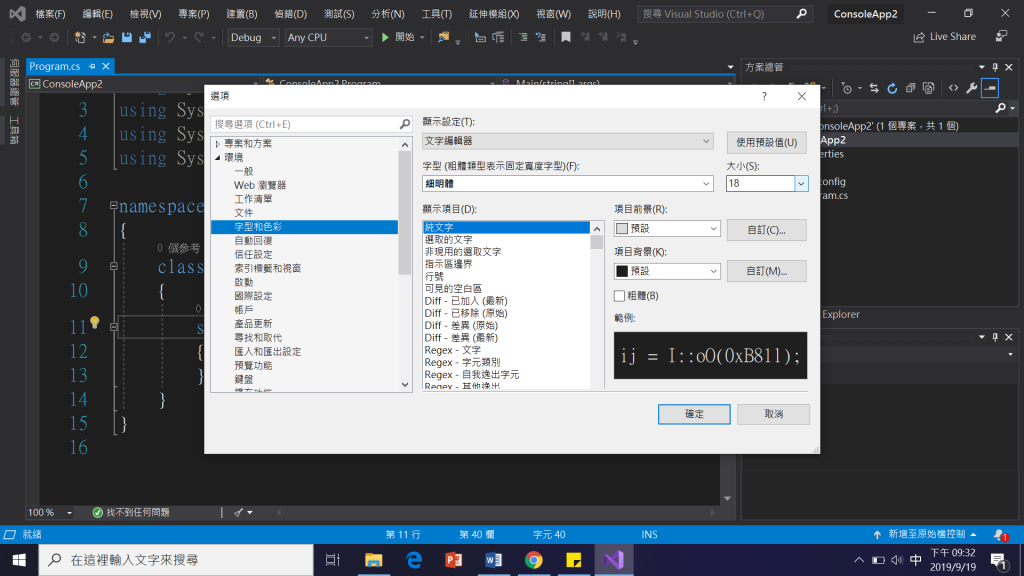The width and height of the screenshot is (1024, 576).
Task: Click 自訂(M)... custom background button
Action: (766, 271)
